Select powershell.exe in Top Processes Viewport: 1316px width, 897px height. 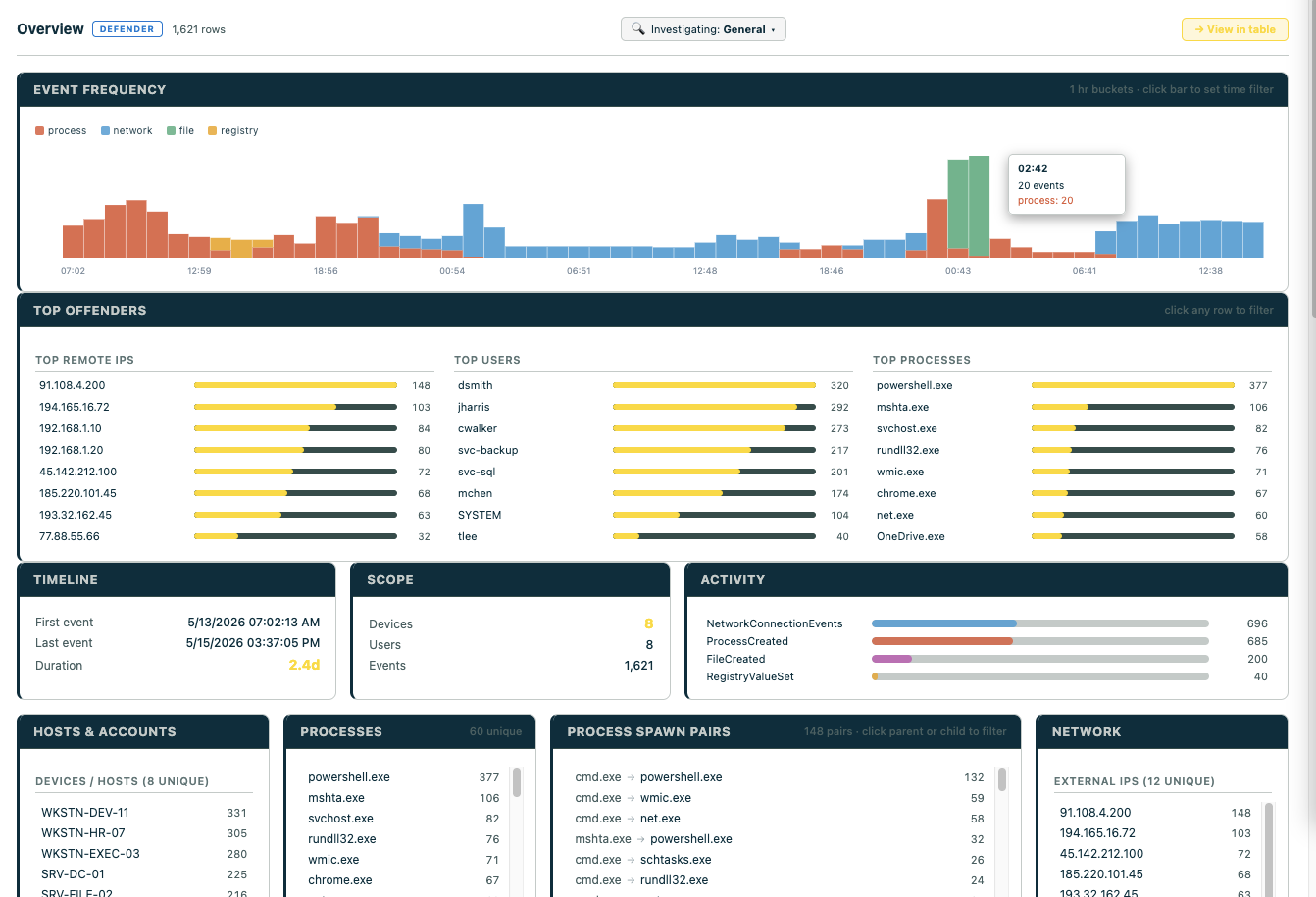[x=1072, y=385]
